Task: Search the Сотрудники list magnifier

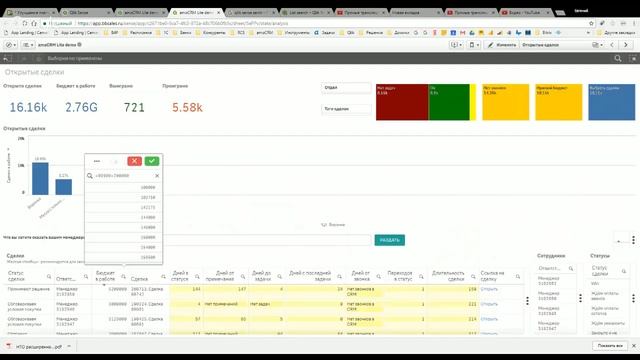Action: 571,269
